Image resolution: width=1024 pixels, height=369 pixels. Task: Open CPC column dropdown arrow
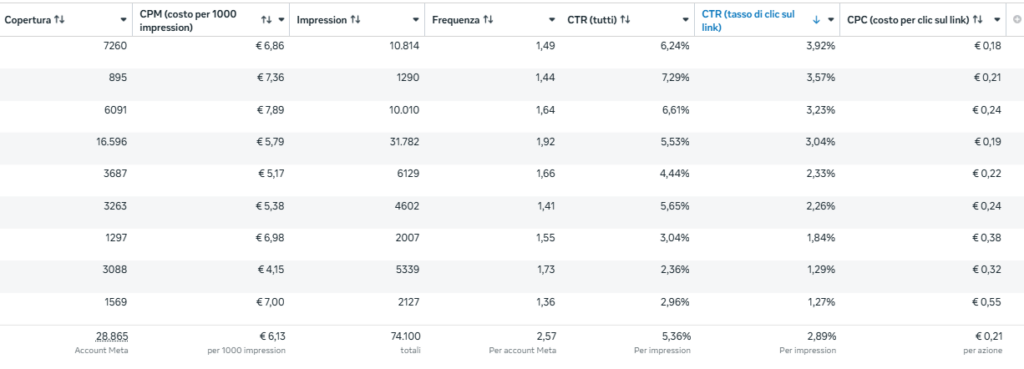(997, 20)
